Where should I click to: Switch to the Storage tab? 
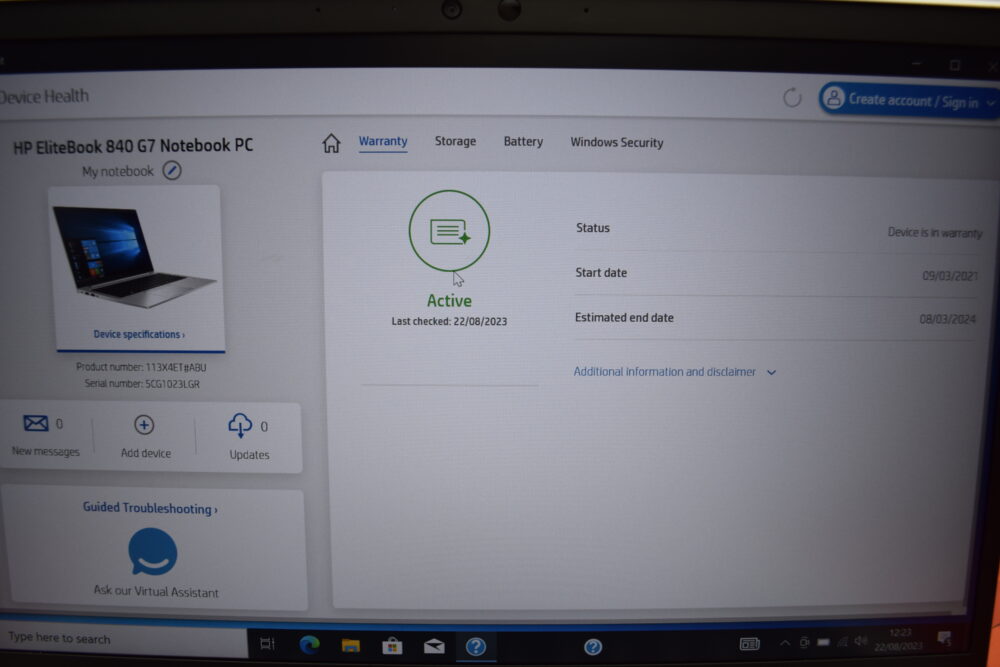(455, 141)
